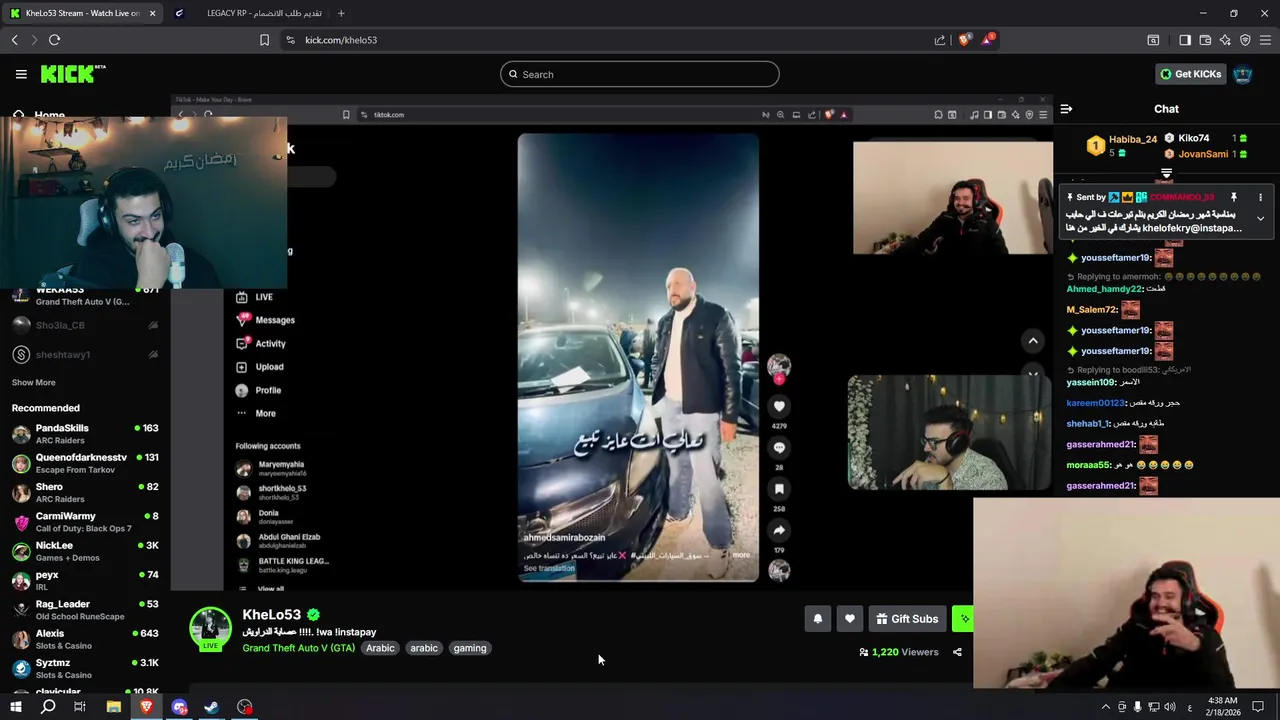The image size is (1280, 720).
Task: Open the pinned message options menu
Action: [x=1260, y=198]
